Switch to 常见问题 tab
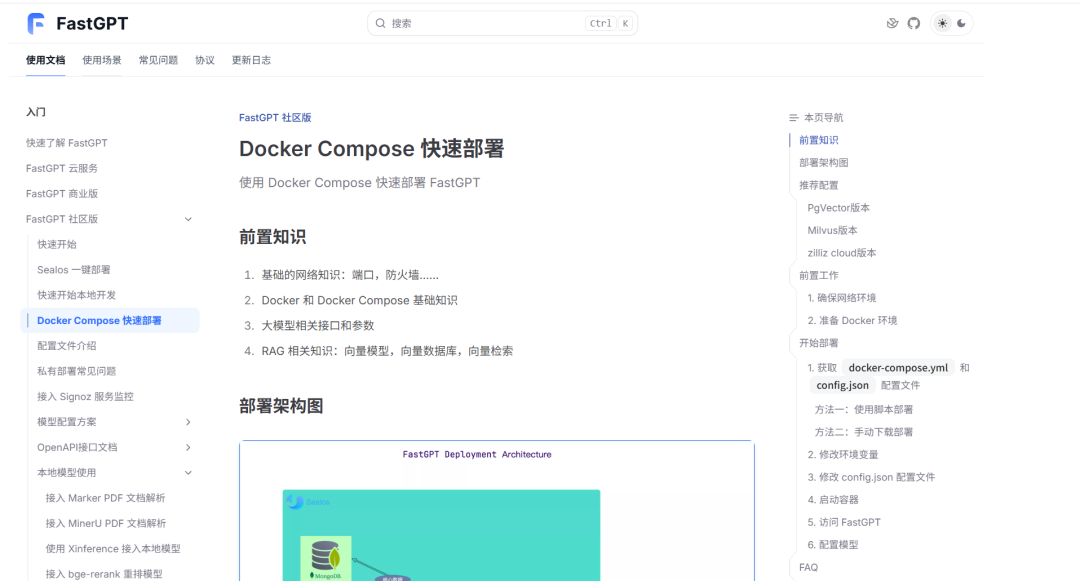Screen dimensions: 1080x581 click(158, 60)
